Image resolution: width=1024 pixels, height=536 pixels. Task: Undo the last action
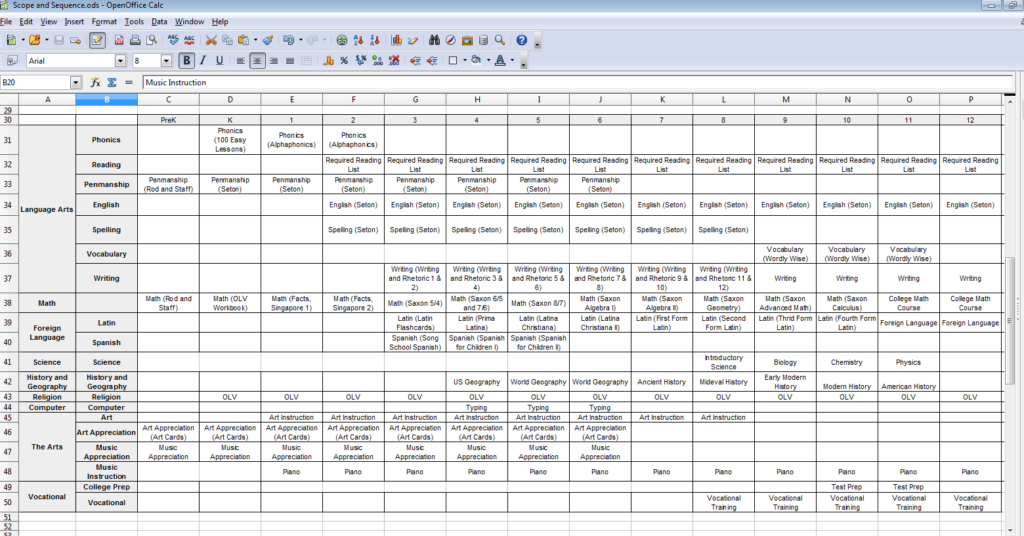(x=289, y=40)
